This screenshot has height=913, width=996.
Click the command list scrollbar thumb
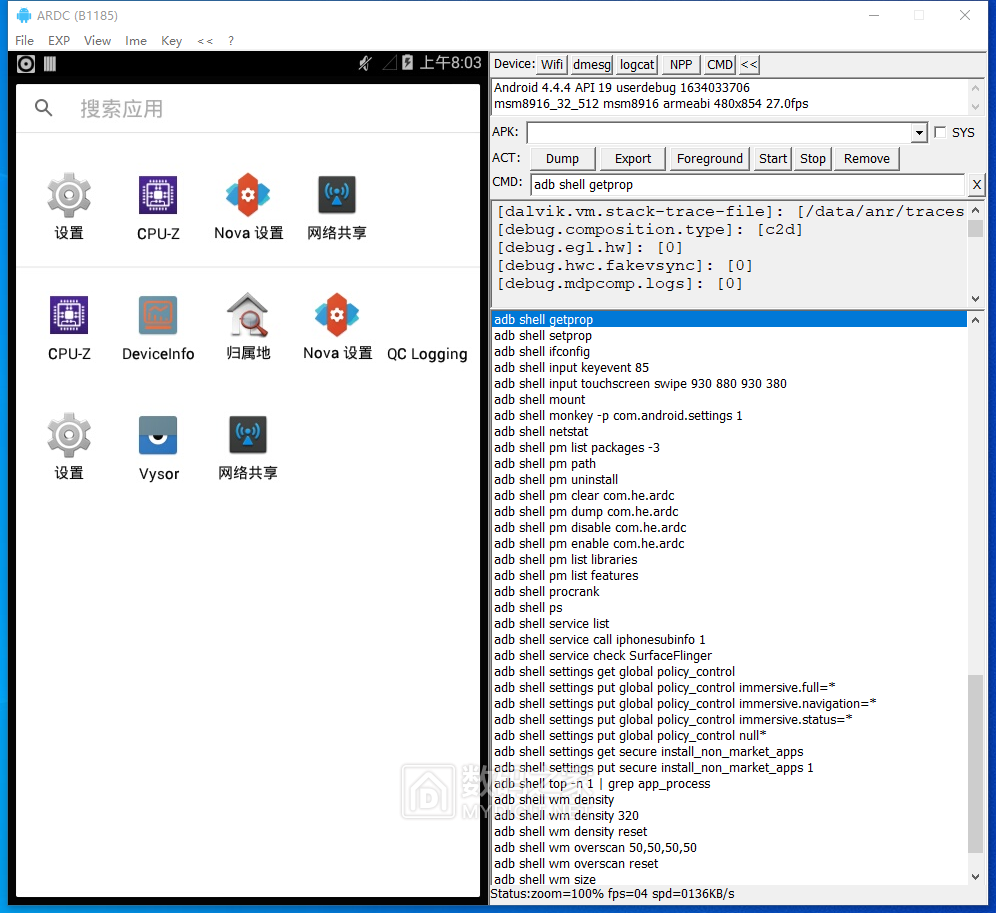975,763
